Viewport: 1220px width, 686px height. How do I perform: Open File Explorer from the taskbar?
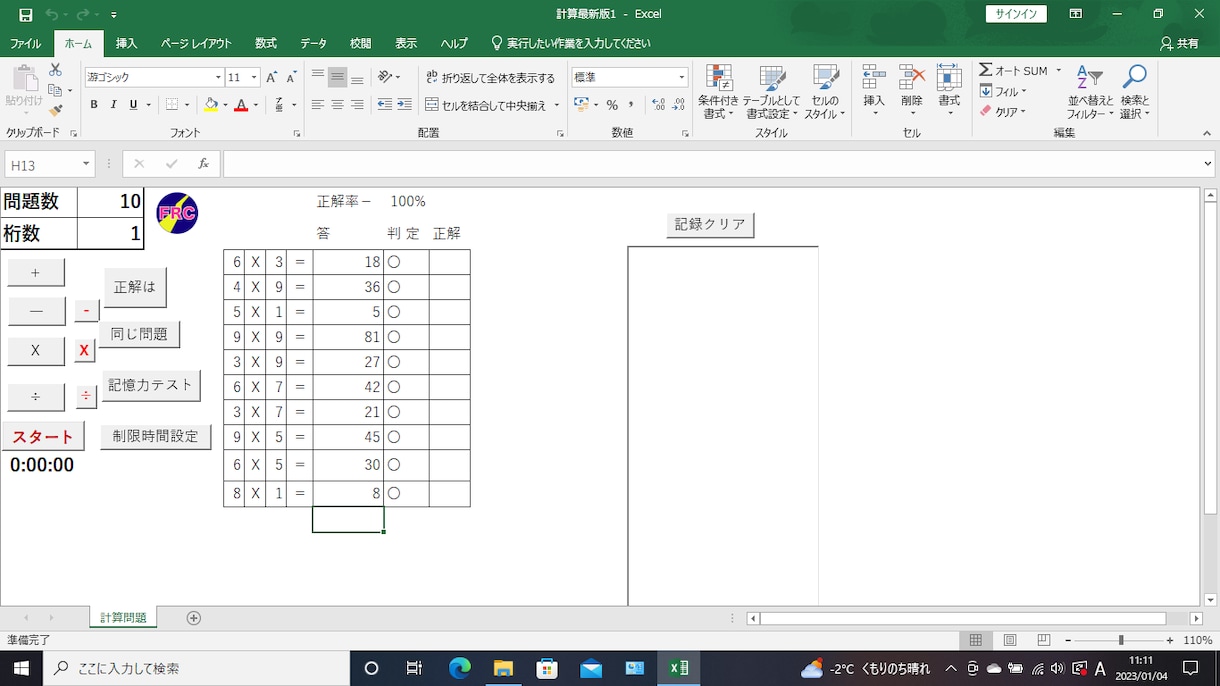pyautogui.click(x=503, y=668)
